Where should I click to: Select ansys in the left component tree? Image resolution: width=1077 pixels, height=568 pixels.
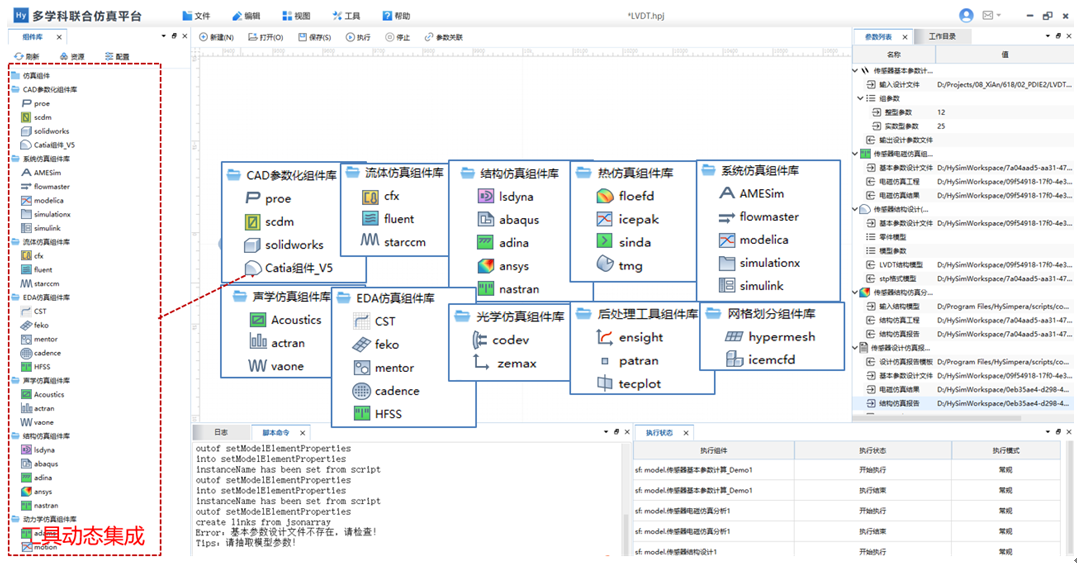tap(36, 492)
